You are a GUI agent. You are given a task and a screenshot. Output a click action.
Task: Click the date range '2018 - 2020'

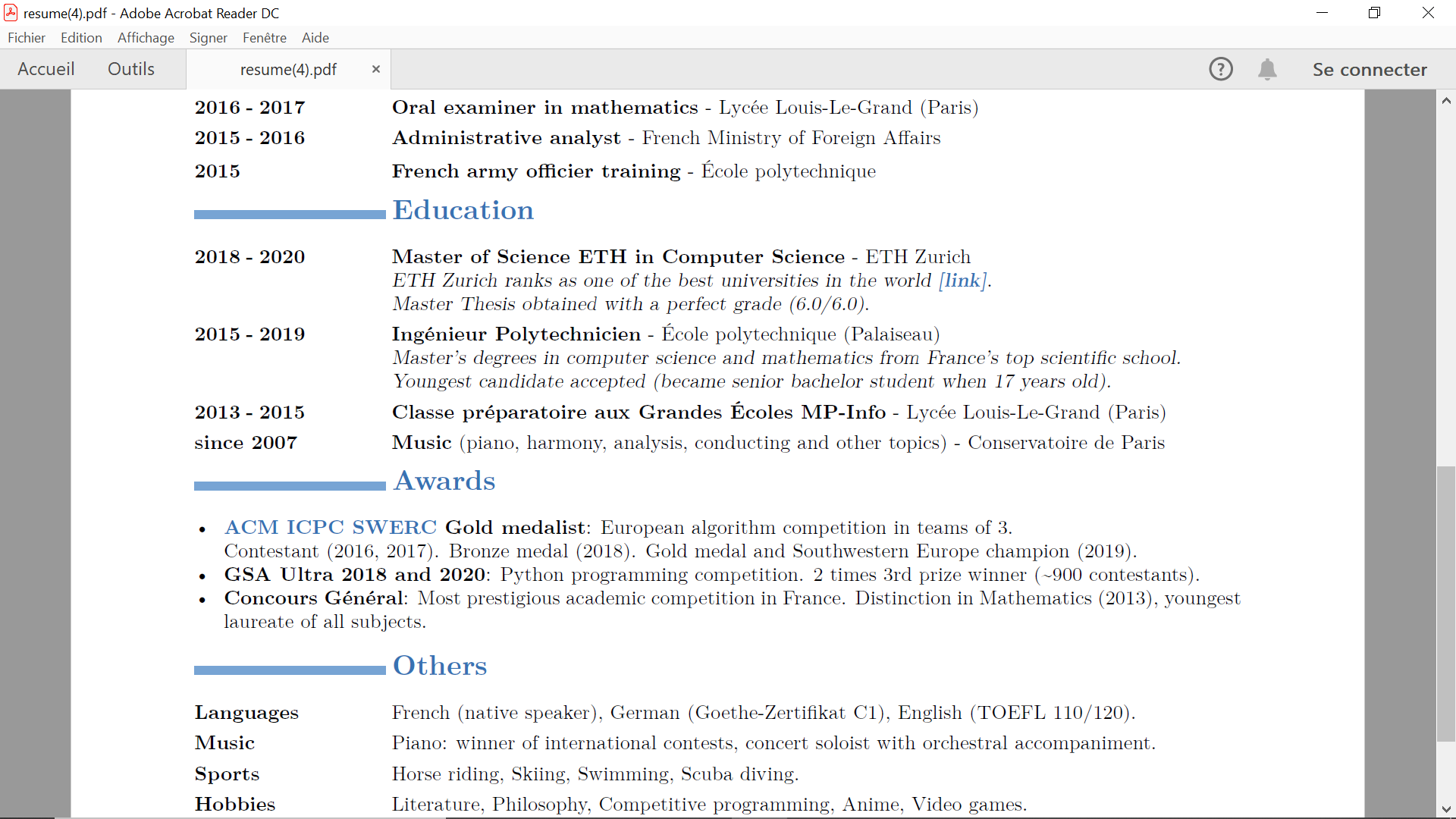[249, 257]
